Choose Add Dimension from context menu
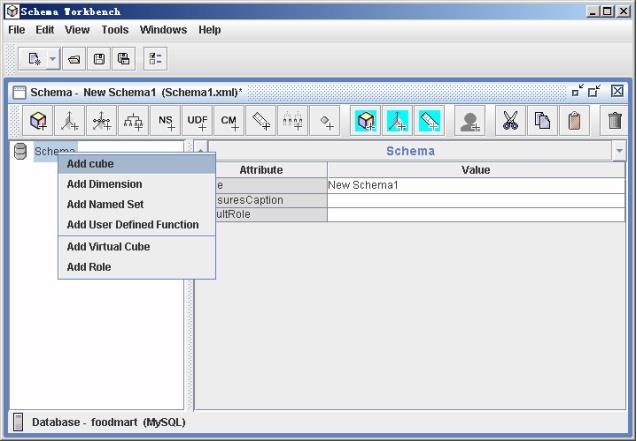Viewport: 637px width, 441px height. tap(136, 184)
